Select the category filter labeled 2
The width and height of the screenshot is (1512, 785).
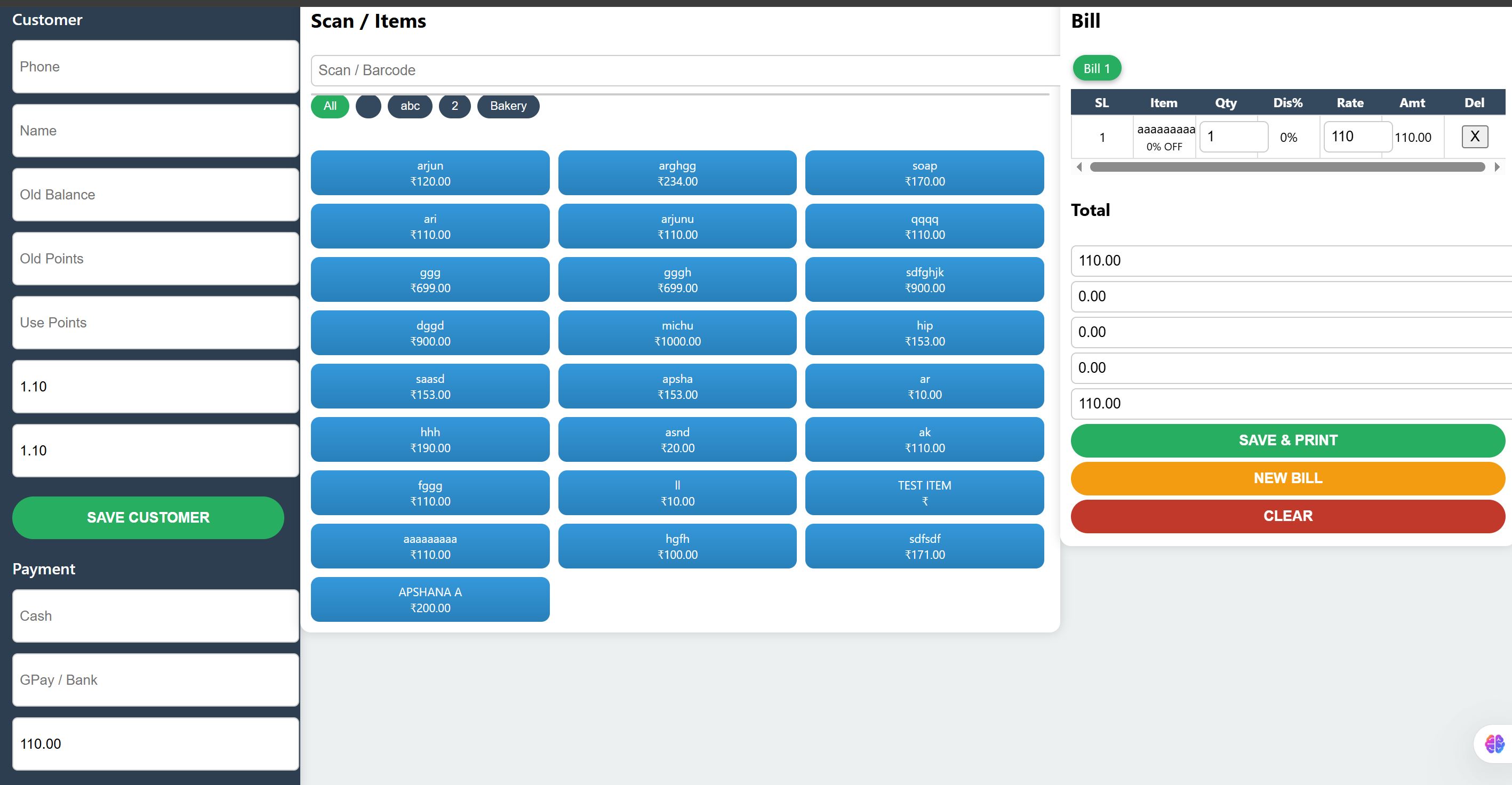454,106
